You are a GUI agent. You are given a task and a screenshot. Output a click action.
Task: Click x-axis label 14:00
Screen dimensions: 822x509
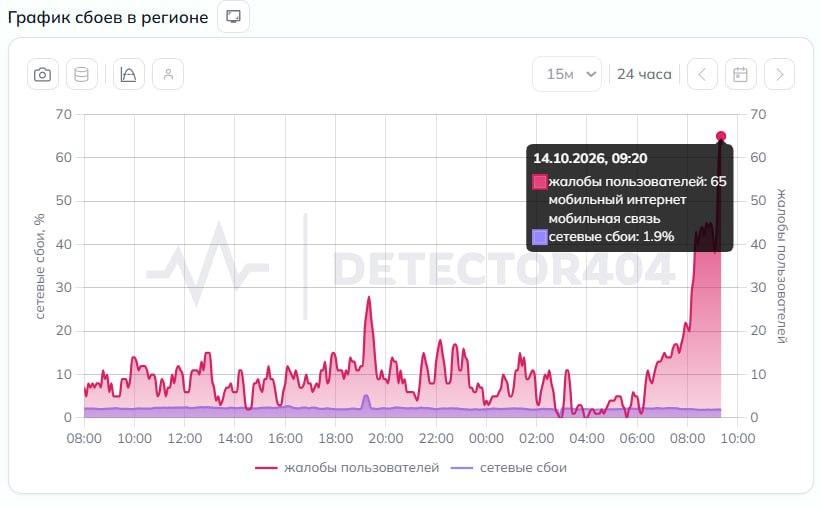235,438
